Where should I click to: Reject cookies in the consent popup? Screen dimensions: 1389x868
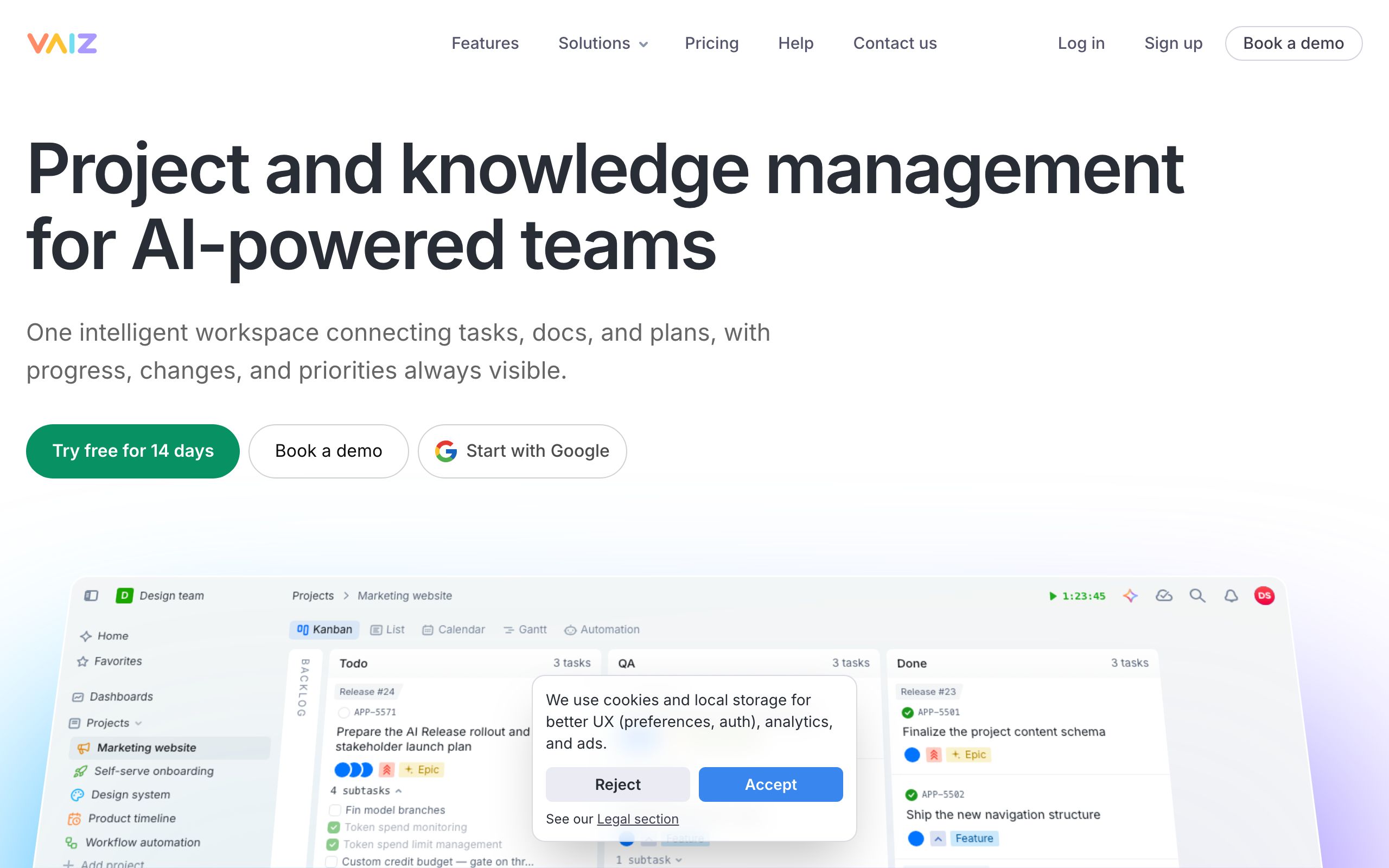(x=617, y=784)
